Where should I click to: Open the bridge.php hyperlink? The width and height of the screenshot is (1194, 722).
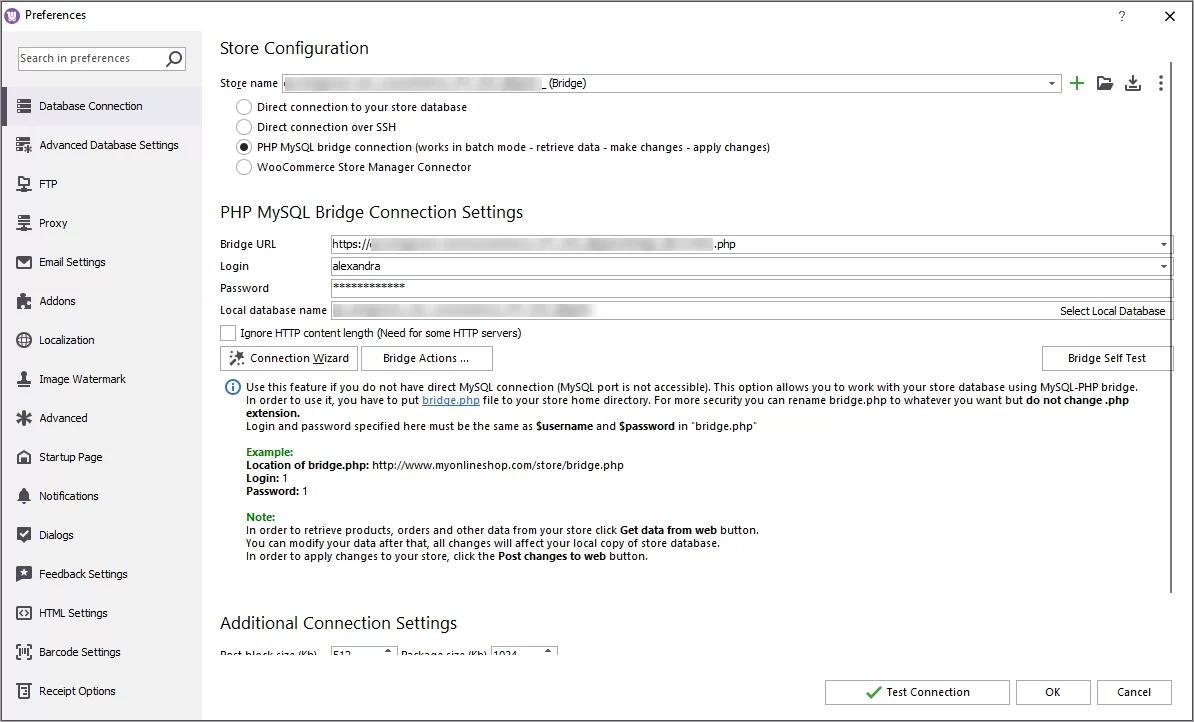pos(451,400)
